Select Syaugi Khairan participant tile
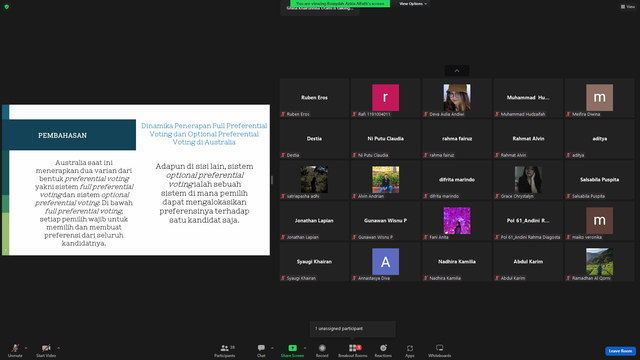Screen dimensions: 640x360 [x=314, y=262]
